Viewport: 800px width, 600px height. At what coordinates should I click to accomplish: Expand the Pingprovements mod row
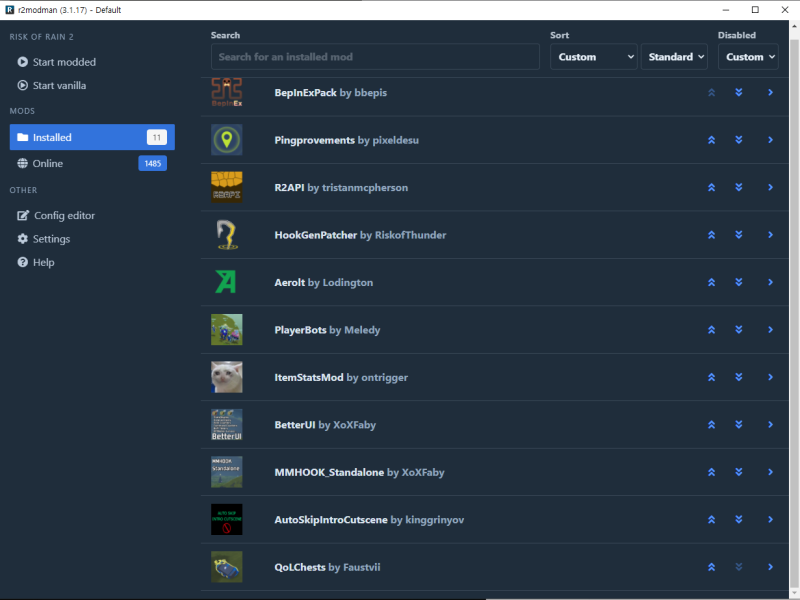770,140
